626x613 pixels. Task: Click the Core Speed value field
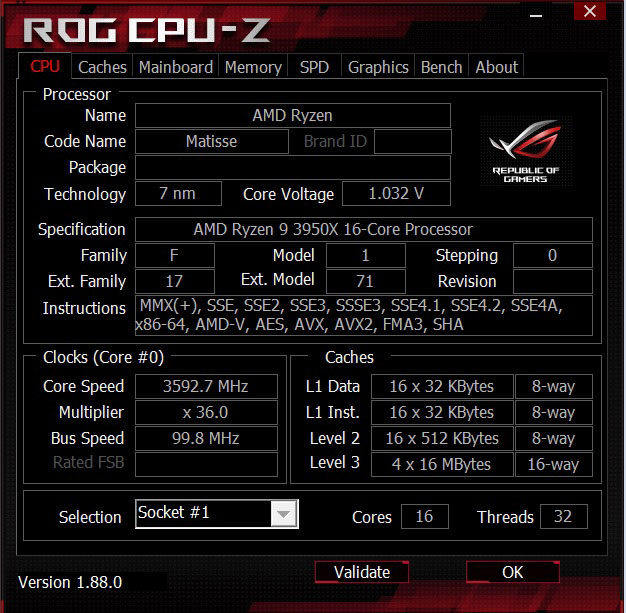coord(206,386)
